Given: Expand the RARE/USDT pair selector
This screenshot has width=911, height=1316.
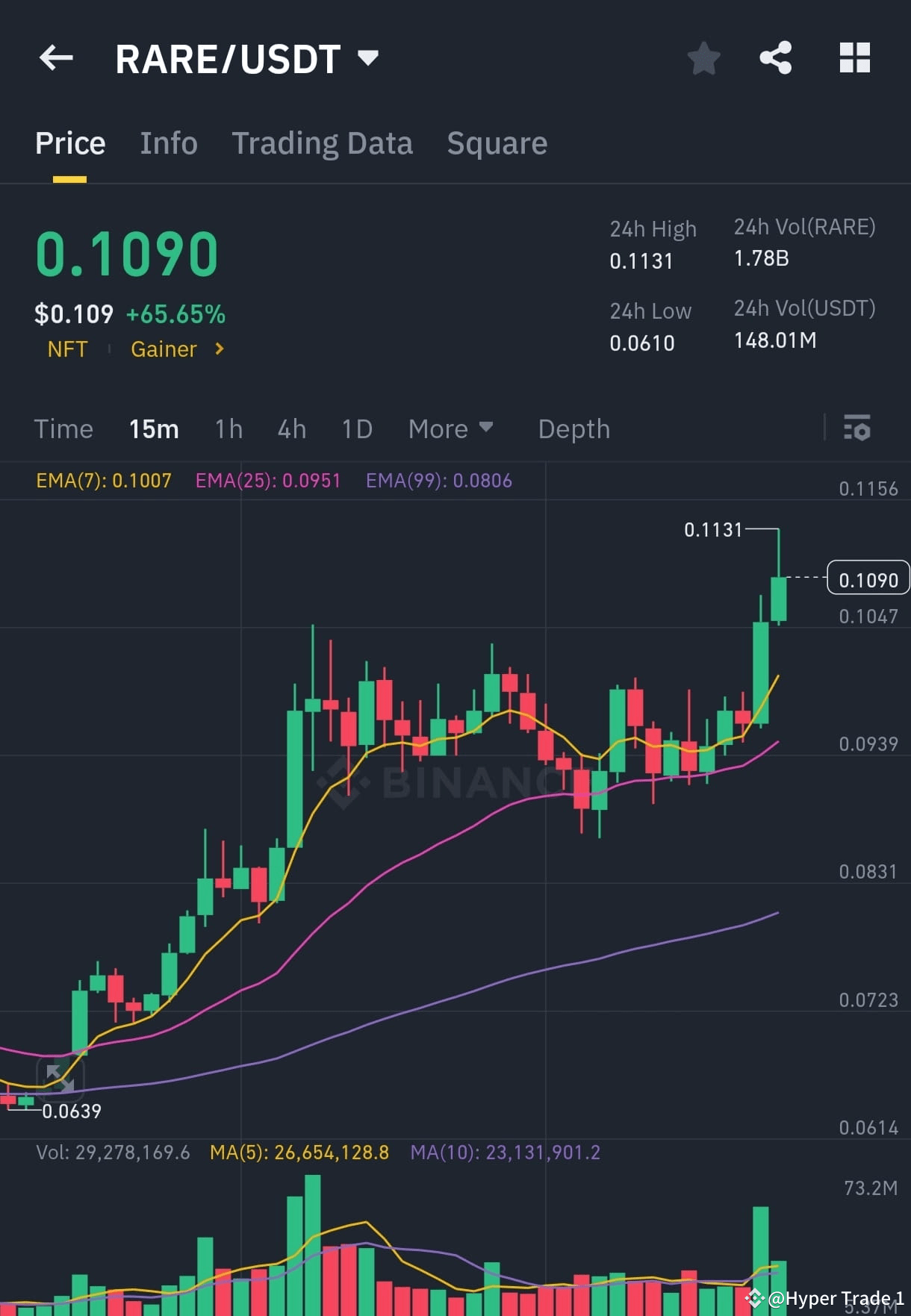Looking at the screenshot, I should (x=367, y=58).
